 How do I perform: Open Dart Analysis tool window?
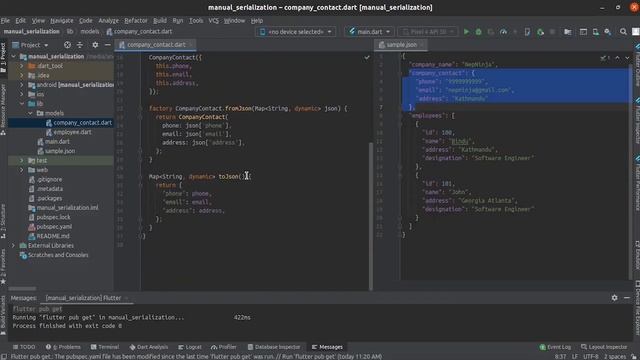coord(149,347)
